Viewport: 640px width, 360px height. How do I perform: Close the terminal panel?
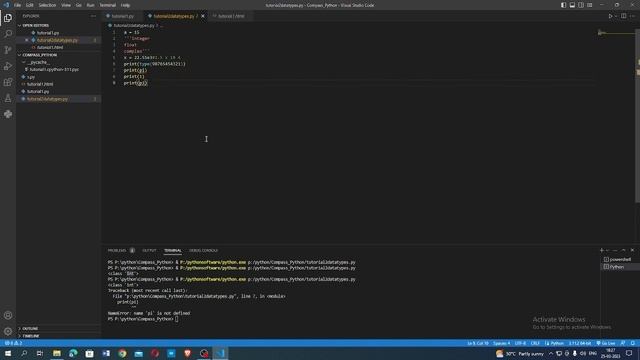[x=632, y=250]
